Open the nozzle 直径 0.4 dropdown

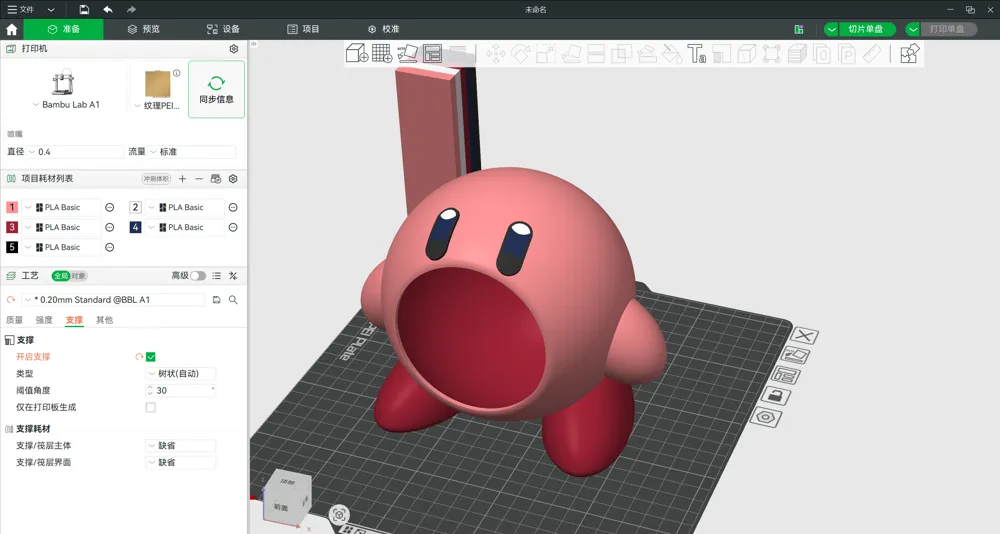[x=75, y=152]
